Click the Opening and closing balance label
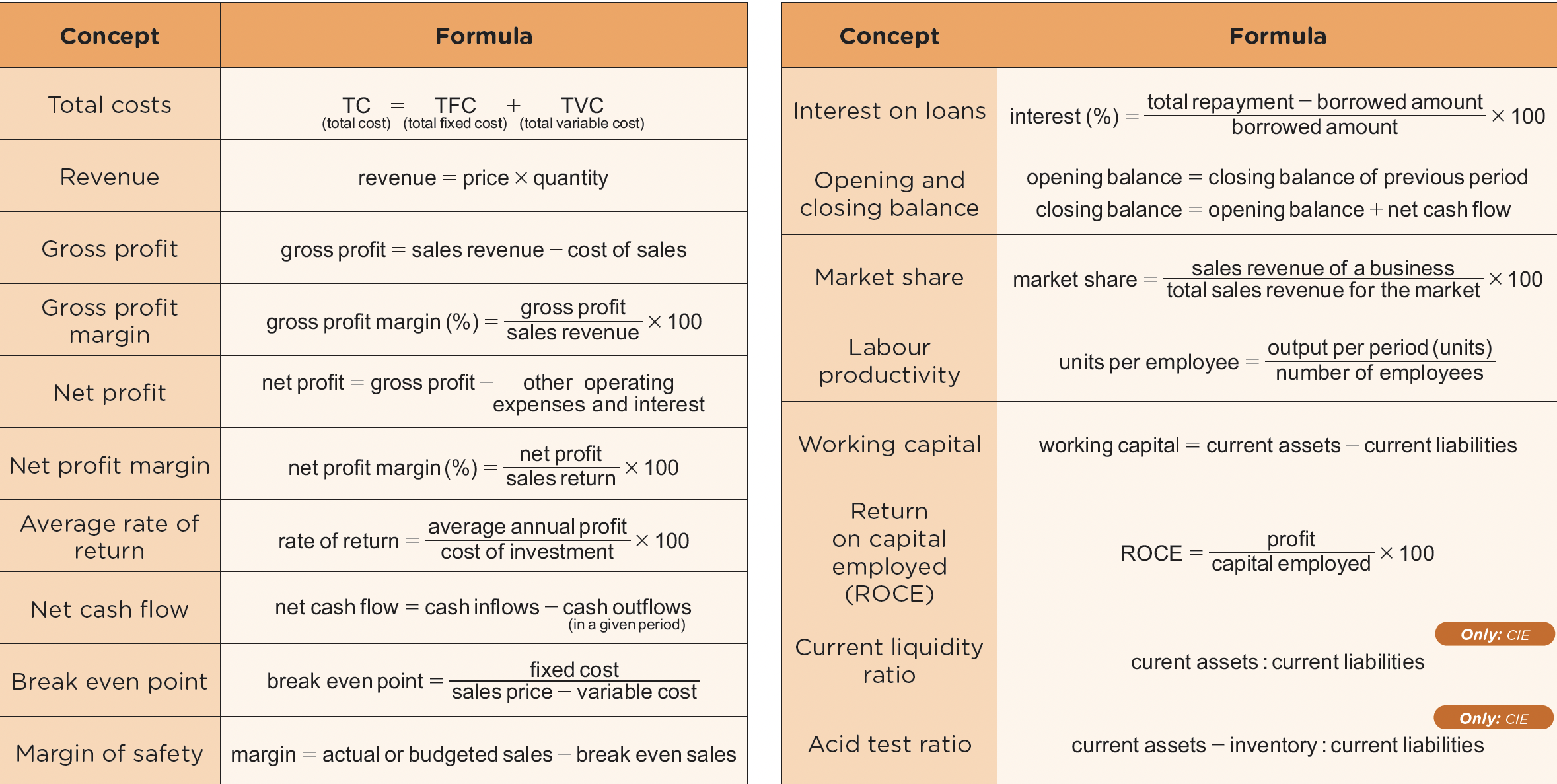Screen dimensions: 1557x784 click(889, 194)
